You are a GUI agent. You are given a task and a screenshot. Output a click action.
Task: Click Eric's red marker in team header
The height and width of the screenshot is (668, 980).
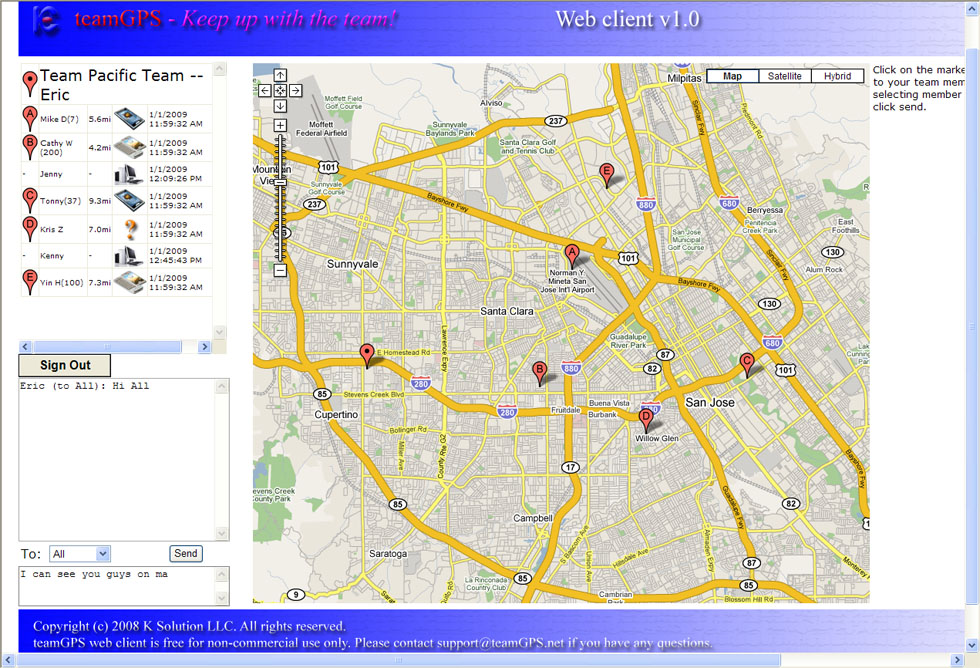click(x=29, y=84)
